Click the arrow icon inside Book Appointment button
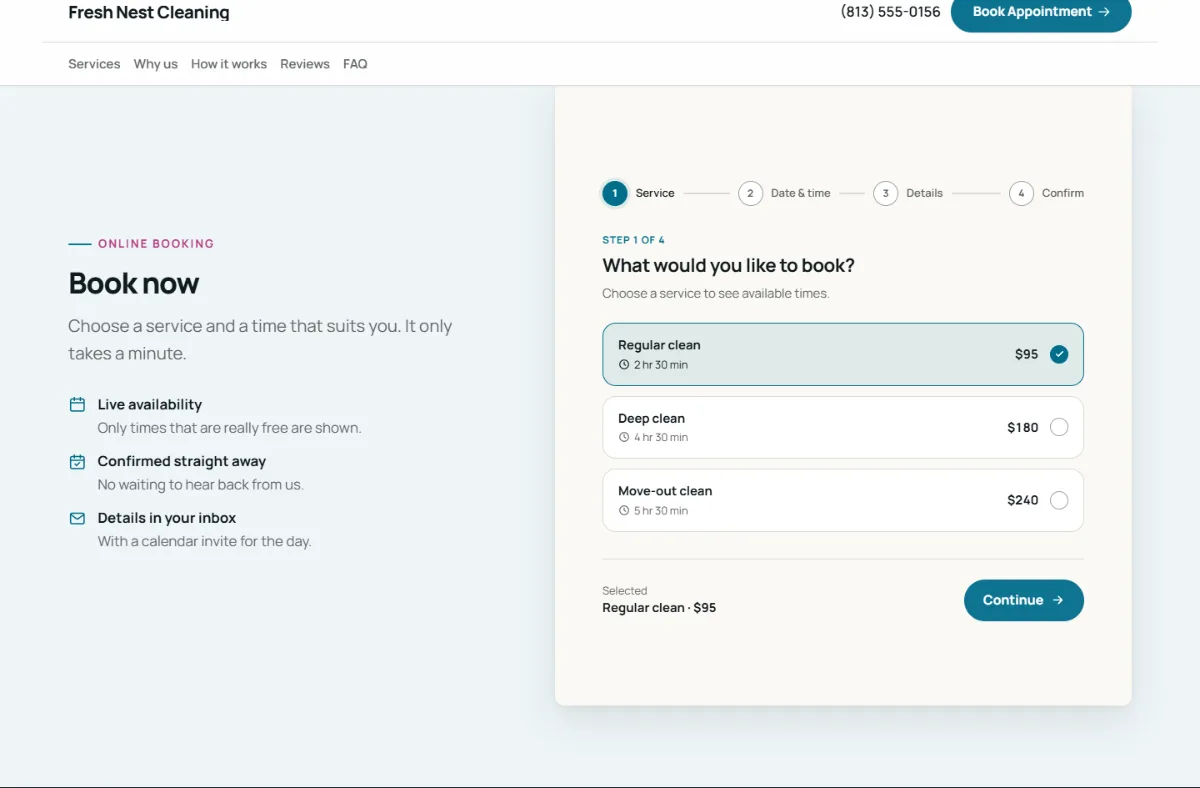The image size is (1200, 788). pos(1104,12)
